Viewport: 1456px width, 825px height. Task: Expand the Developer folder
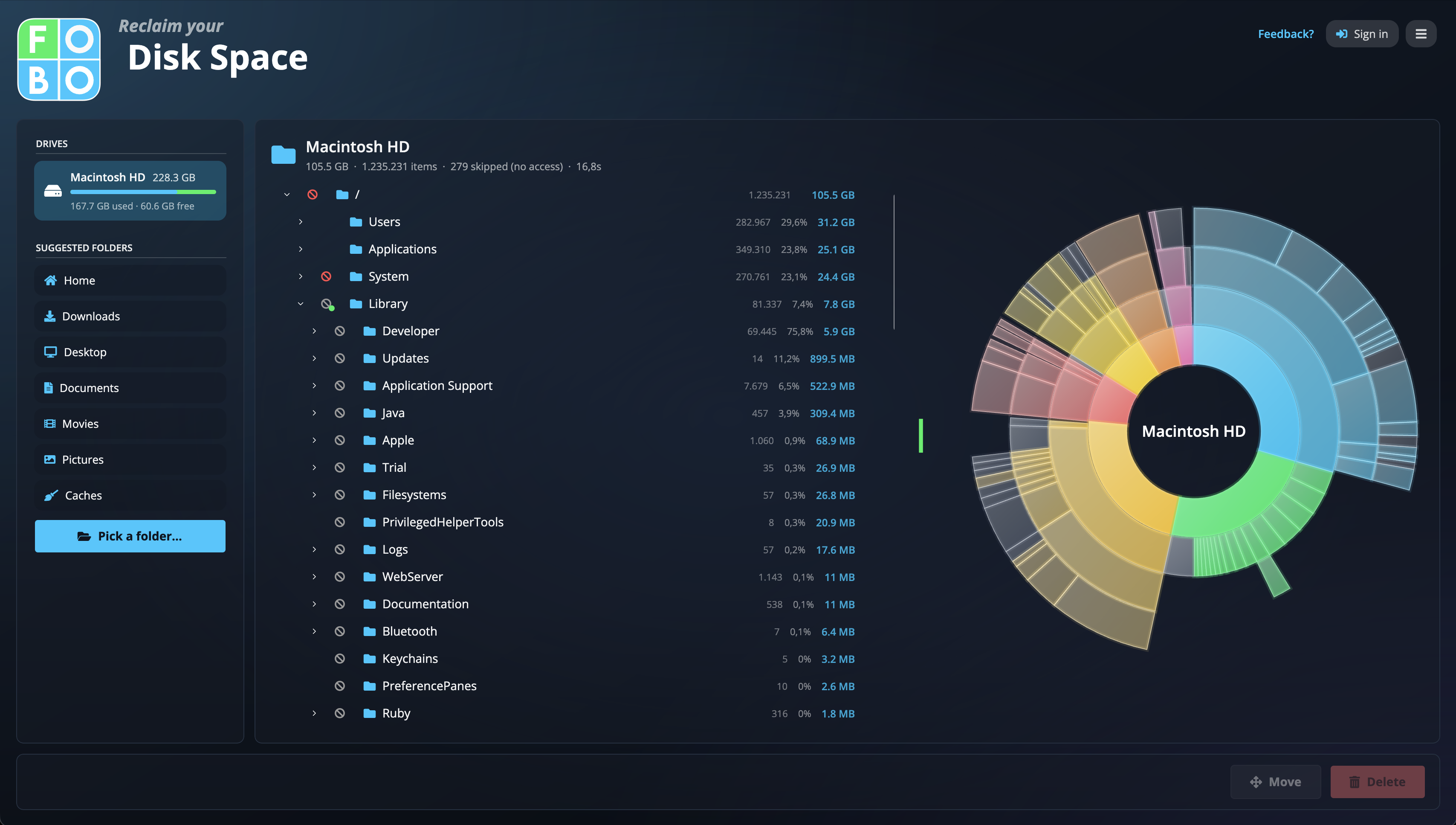(x=314, y=331)
